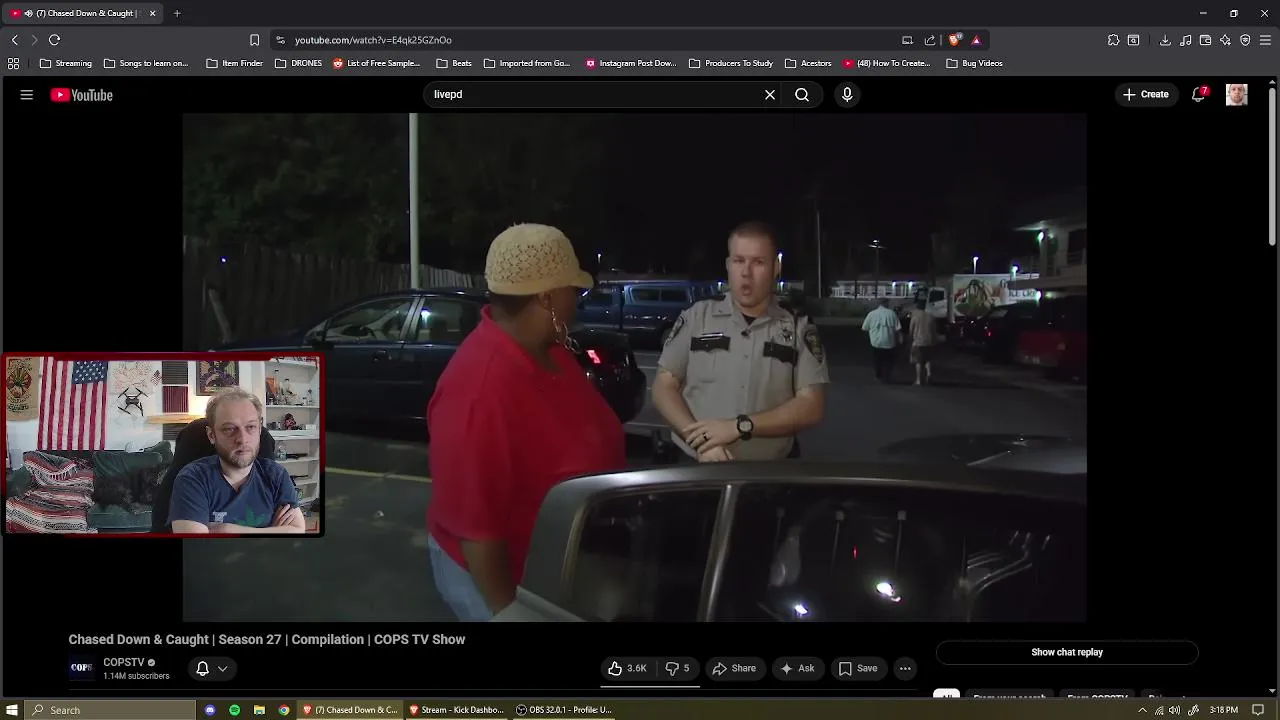Select the 'From your search' filter chip
Screen dimensions: 1280x720
(1009, 697)
